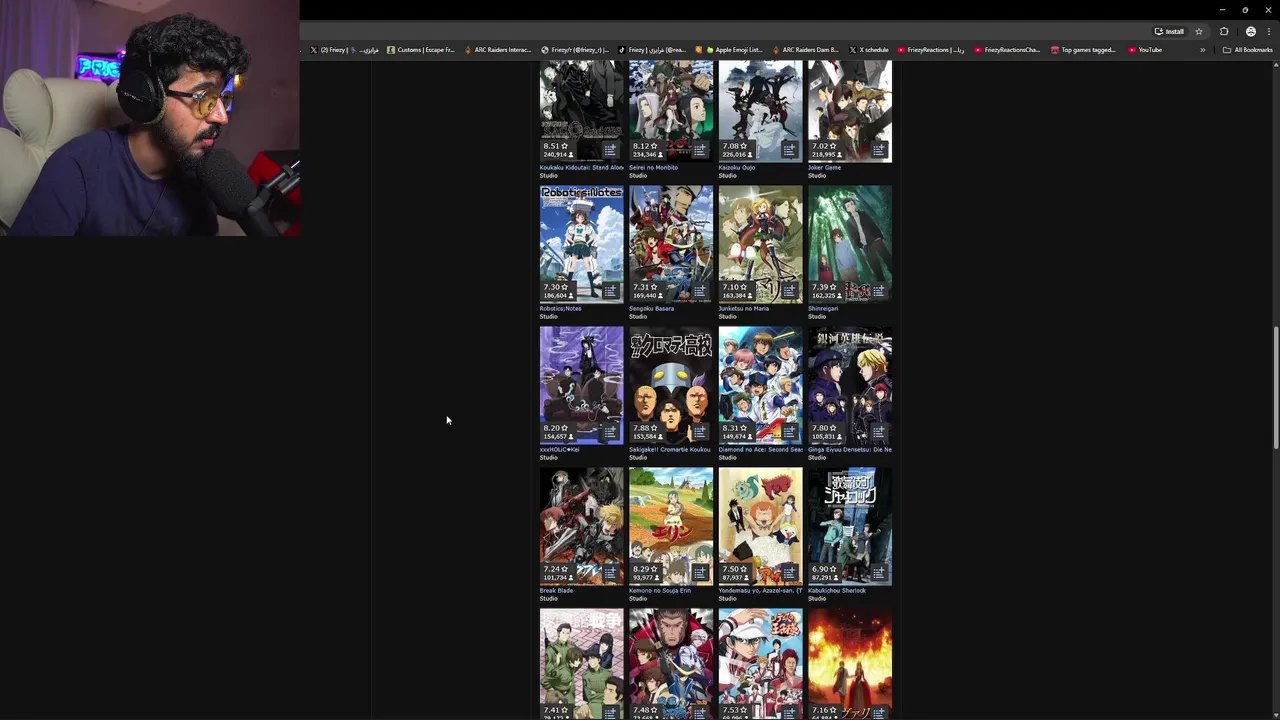Add Break Blade to list icon
Image resolution: width=1280 pixels, height=720 pixels.
[610, 573]
